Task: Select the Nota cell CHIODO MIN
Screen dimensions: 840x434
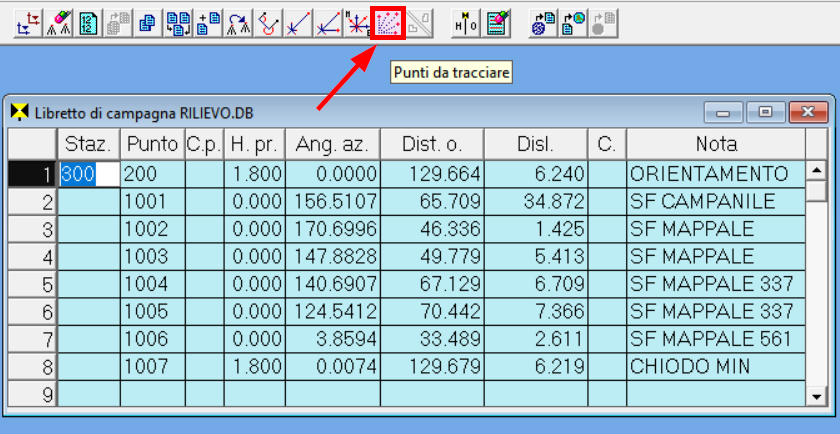Action: tap(716, 366)
